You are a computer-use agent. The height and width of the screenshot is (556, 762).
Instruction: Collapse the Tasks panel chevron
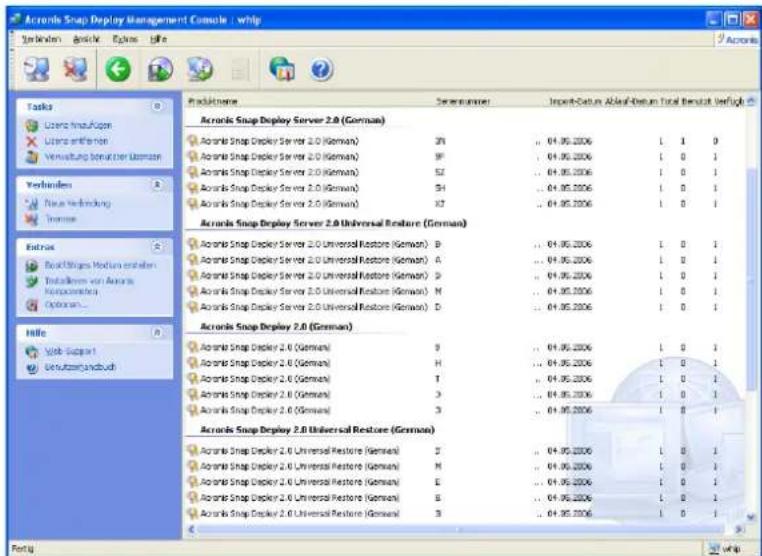point(157,106)
